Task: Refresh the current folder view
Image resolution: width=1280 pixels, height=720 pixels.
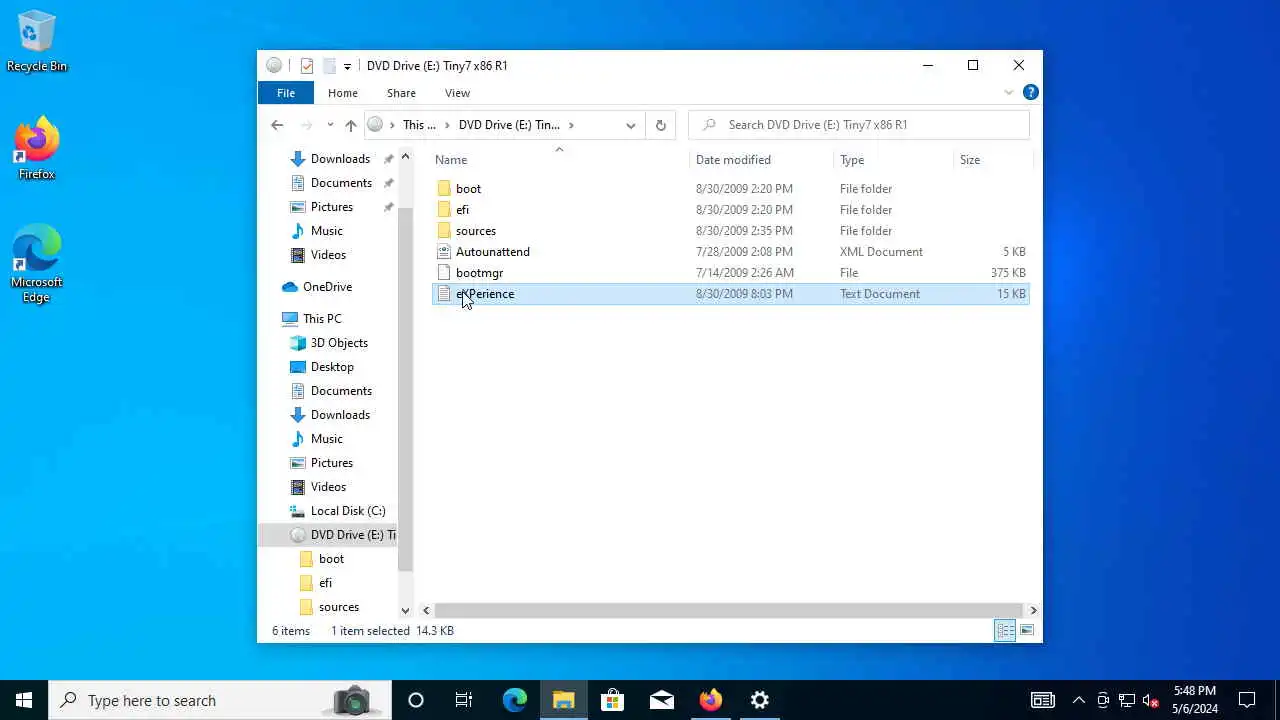Action: pyautogui.click(x=660, y=125)
